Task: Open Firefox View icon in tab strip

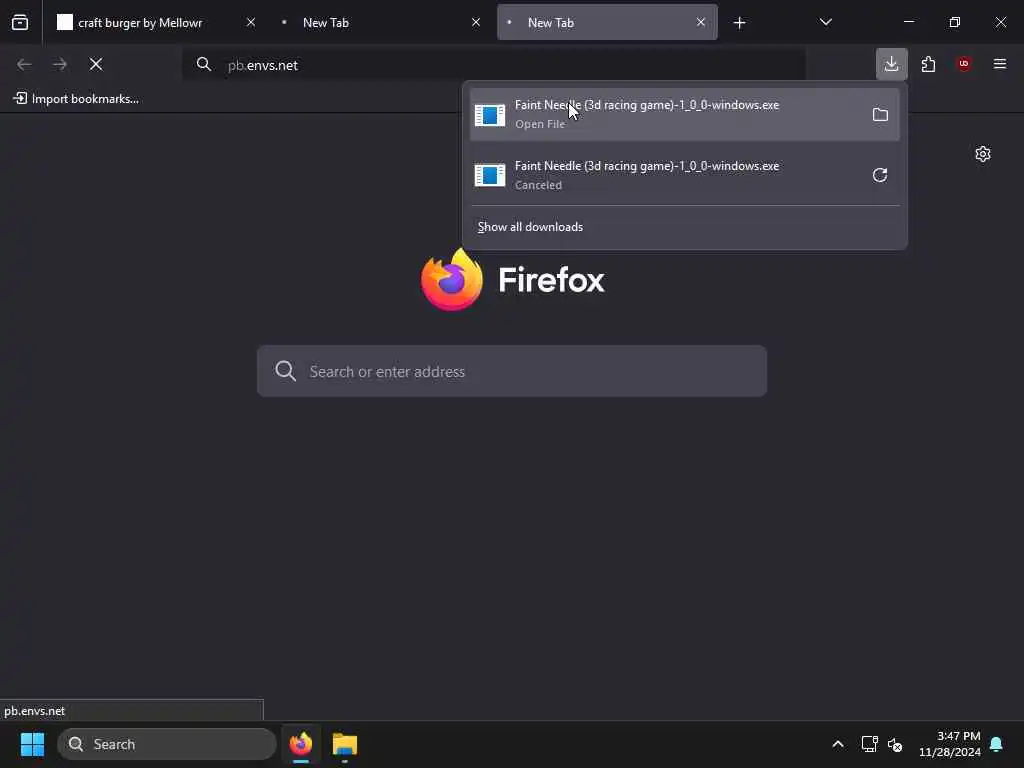Action: pyautogui.click(x=20, y=22)
